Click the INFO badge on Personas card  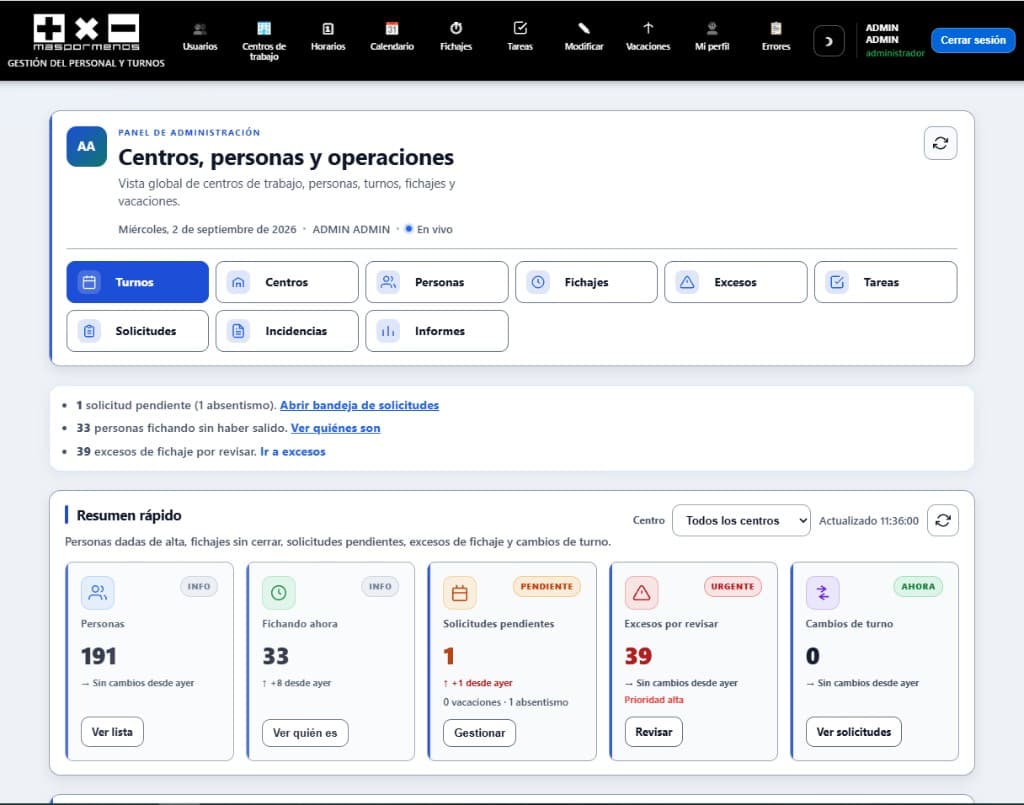coord(199,586)
